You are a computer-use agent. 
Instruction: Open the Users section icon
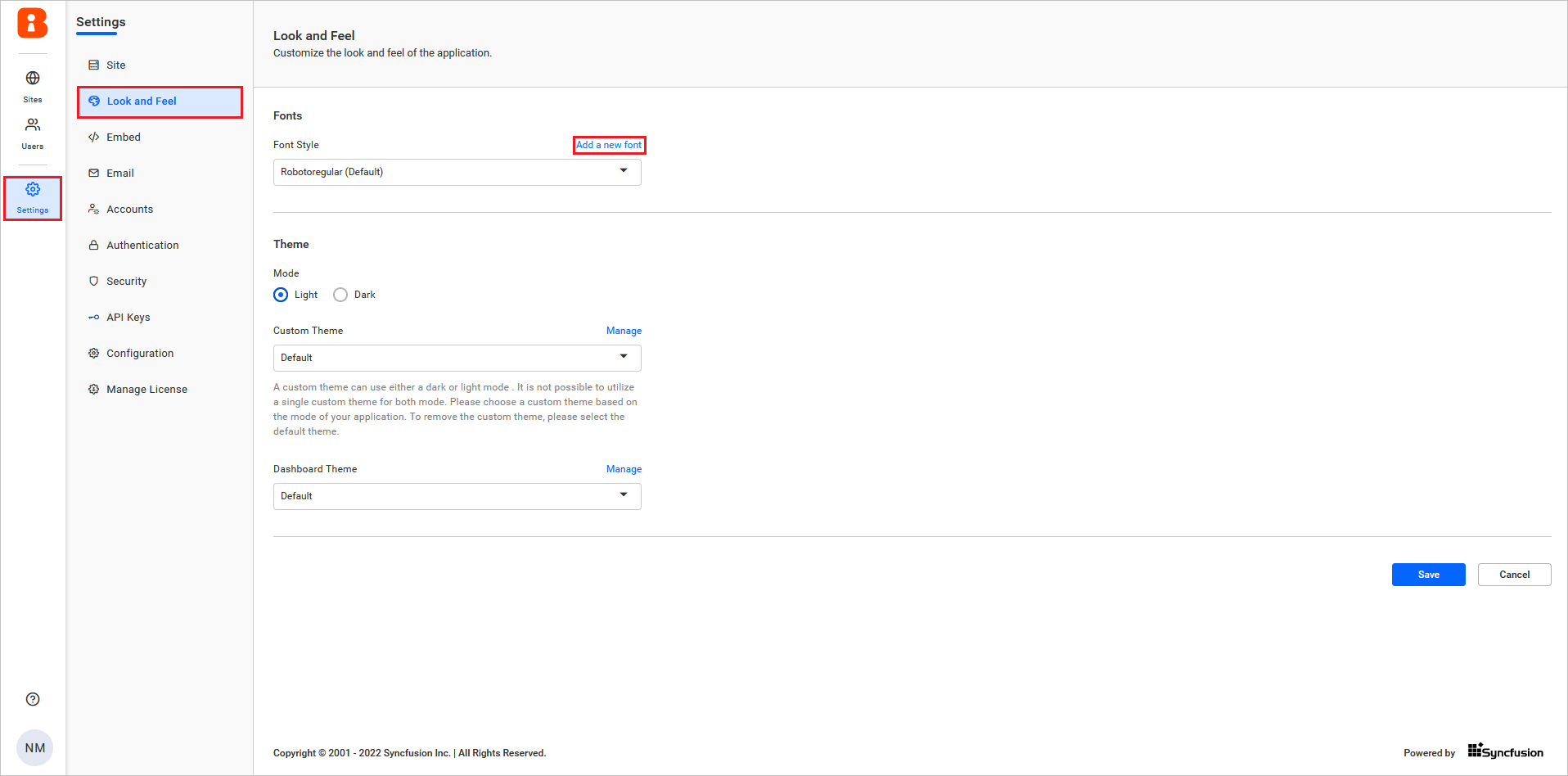(33, 125)
